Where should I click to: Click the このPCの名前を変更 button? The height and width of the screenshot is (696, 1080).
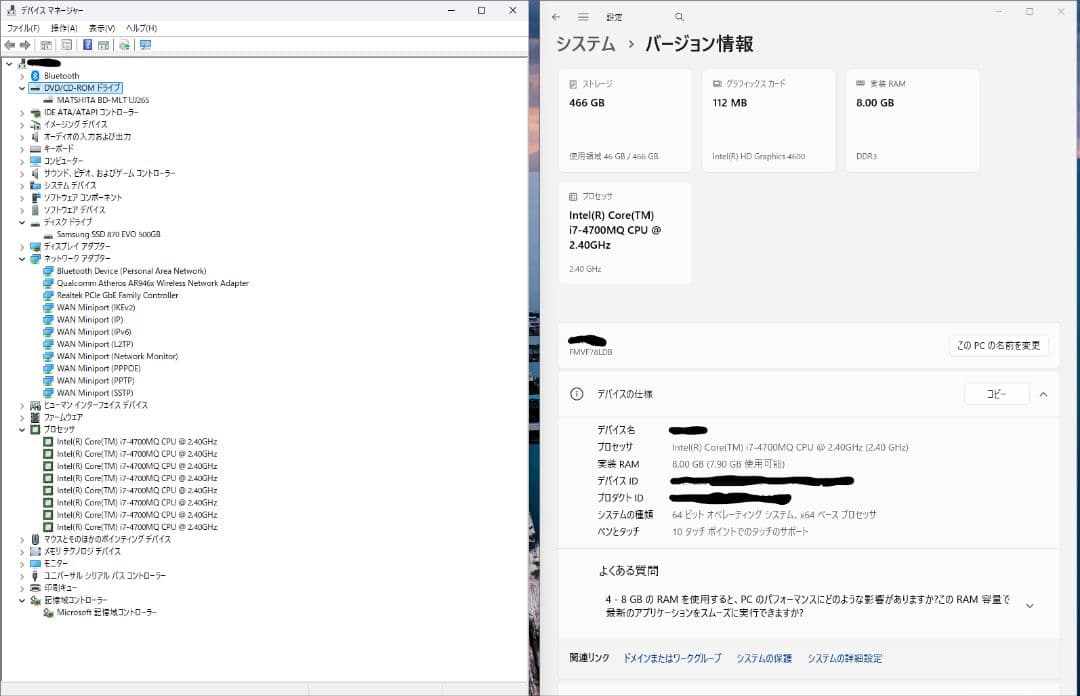[997, 343]
